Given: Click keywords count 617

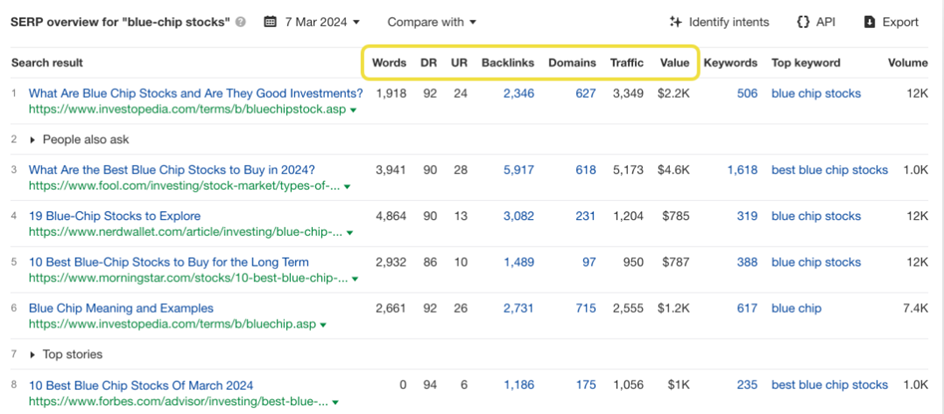Looking at the screenshot, I should coord(747,308).
